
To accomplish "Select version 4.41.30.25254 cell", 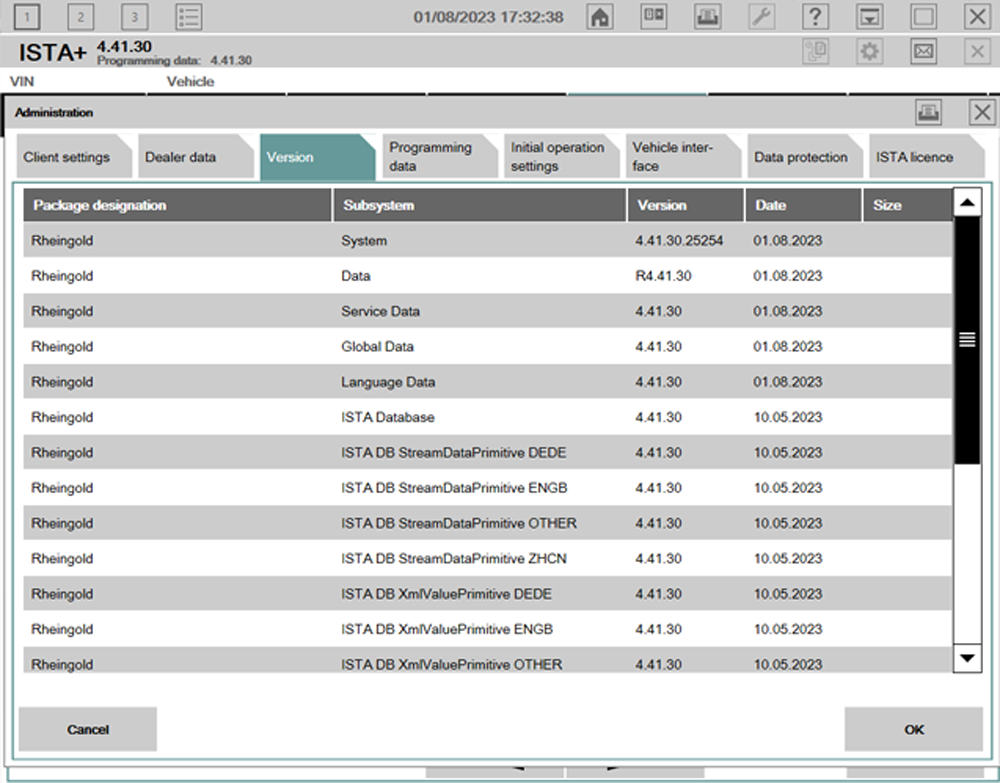I will [679, 240].
